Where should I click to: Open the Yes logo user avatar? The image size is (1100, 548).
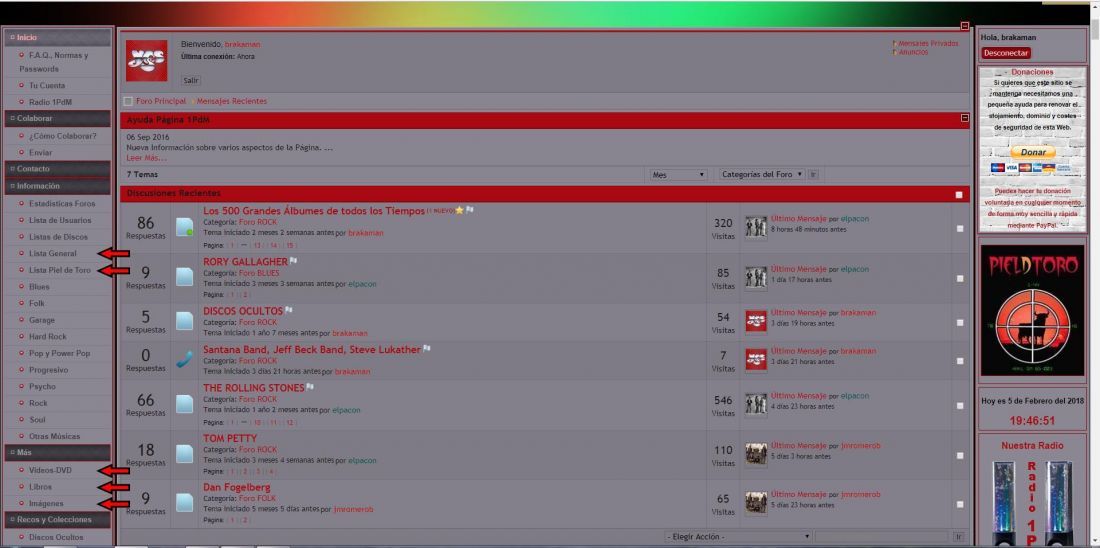[147, 60]
